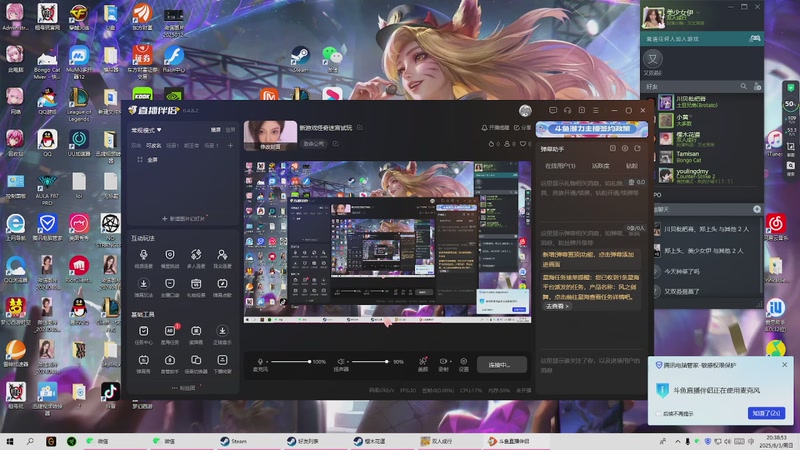Select friend Tamisan in Steam list

point(709,157)
